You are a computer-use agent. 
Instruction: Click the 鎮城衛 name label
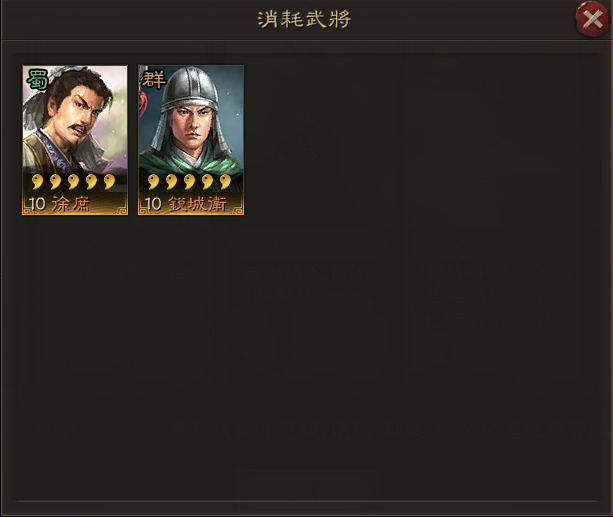coord(197,204)
